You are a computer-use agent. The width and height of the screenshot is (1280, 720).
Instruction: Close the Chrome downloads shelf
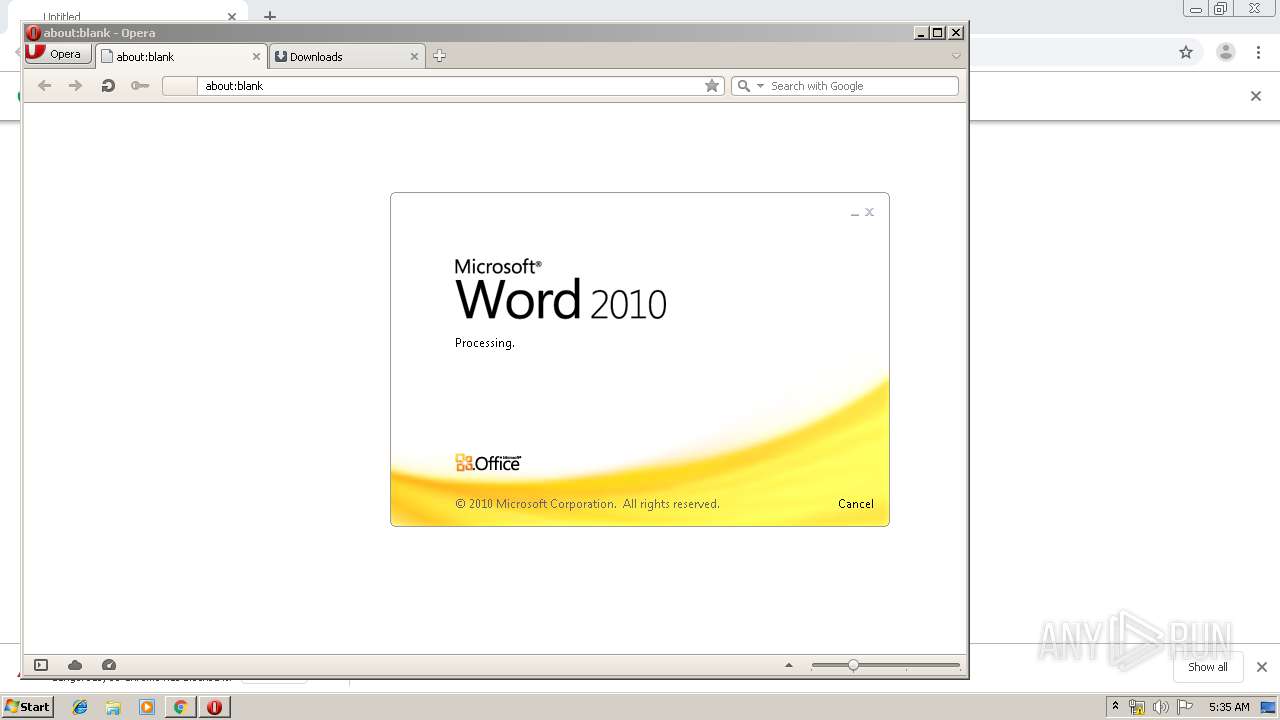point(1262,667)
